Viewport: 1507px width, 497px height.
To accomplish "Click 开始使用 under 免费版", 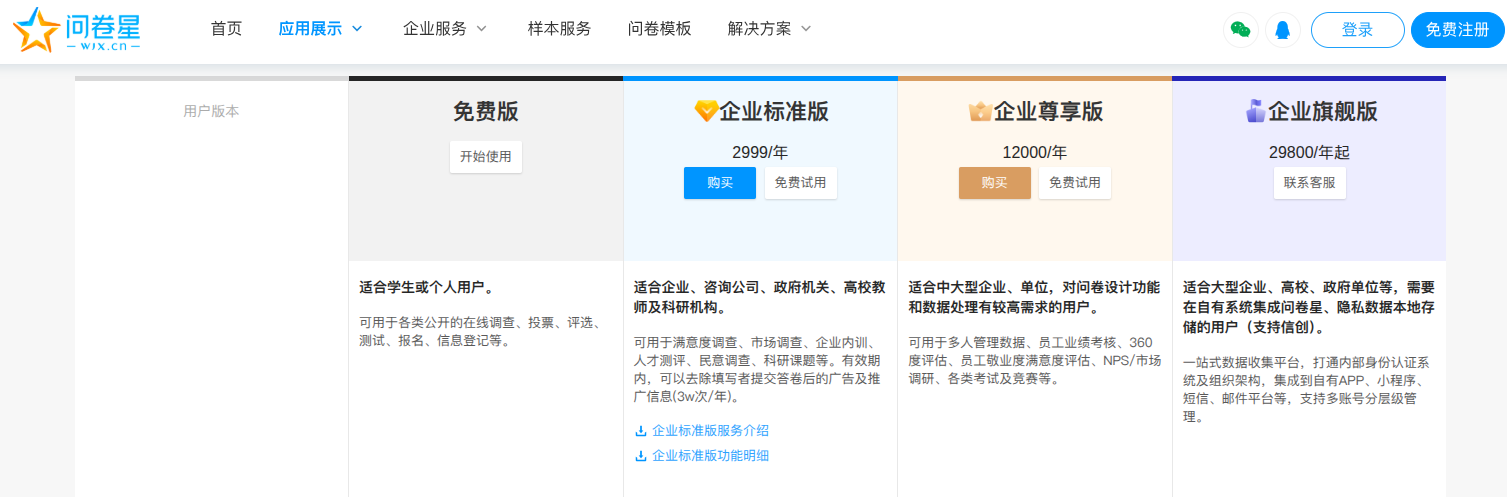I will [x=486, y=157].
